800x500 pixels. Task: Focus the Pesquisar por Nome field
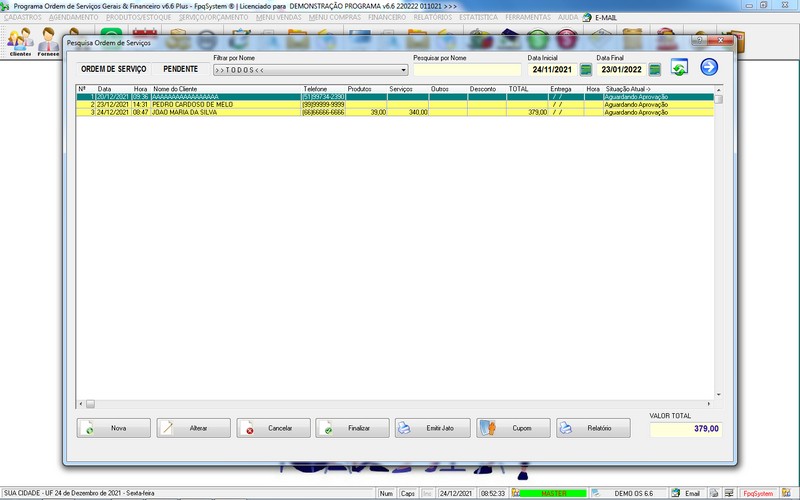point(467,70)
